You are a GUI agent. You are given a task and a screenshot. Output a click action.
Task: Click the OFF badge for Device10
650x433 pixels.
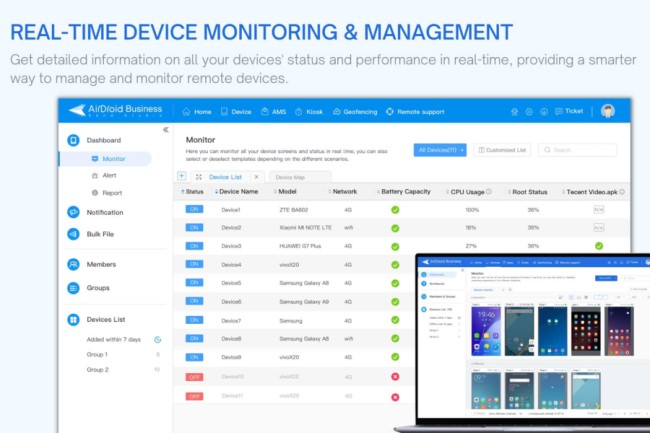pos(194,377)
